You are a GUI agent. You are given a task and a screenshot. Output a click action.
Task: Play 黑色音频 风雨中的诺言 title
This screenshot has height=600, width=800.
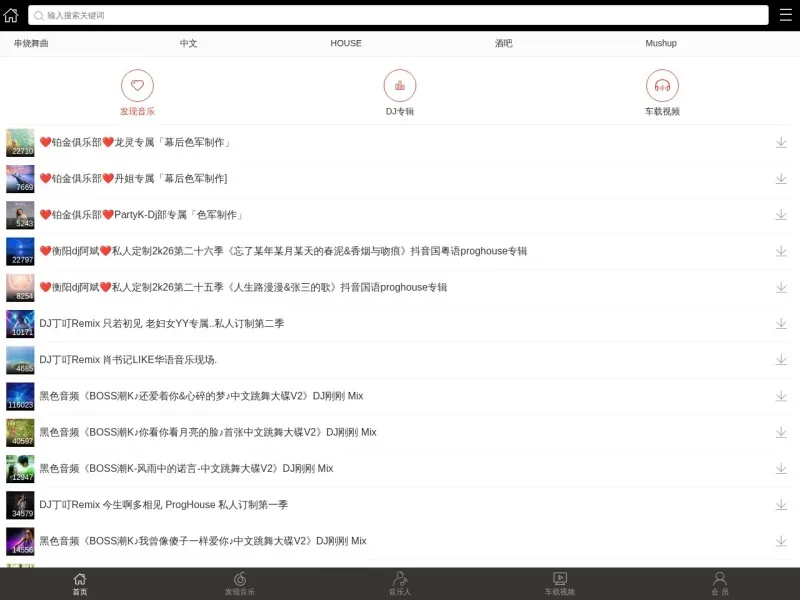pyautogui.click(x=186, y=468)
